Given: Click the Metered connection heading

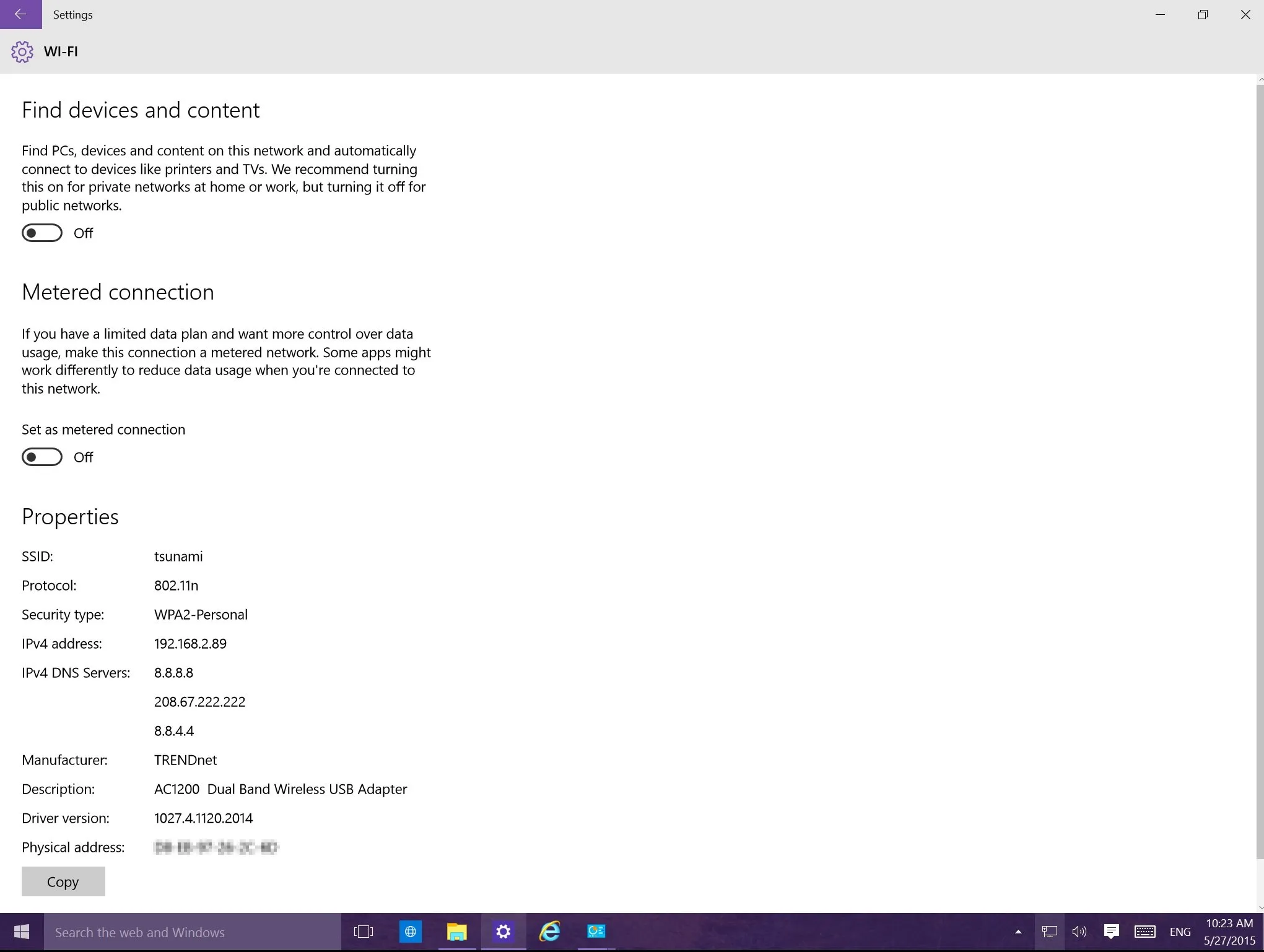Looking at the screenshot, I should pos(118,292).
